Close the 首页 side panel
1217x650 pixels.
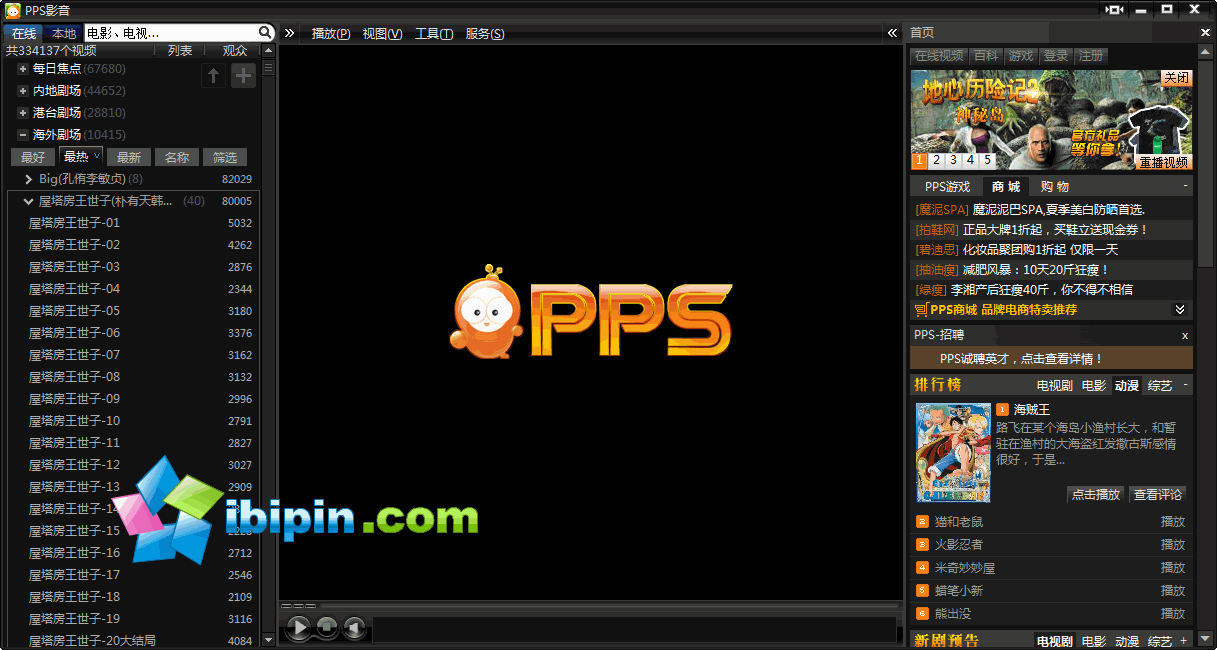(1205, 33)
